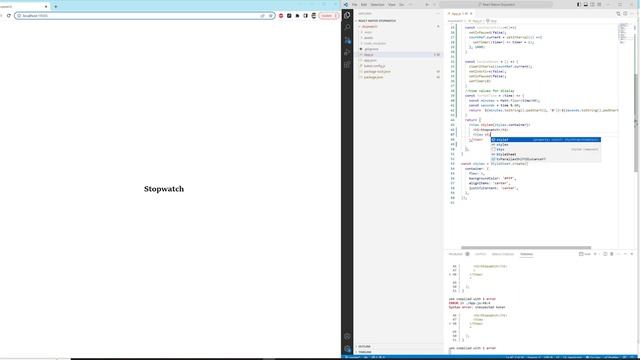Open the Search view in VS Code activity bar
The width and height of the screenshot is (640, 360).
tap(347, 27)
